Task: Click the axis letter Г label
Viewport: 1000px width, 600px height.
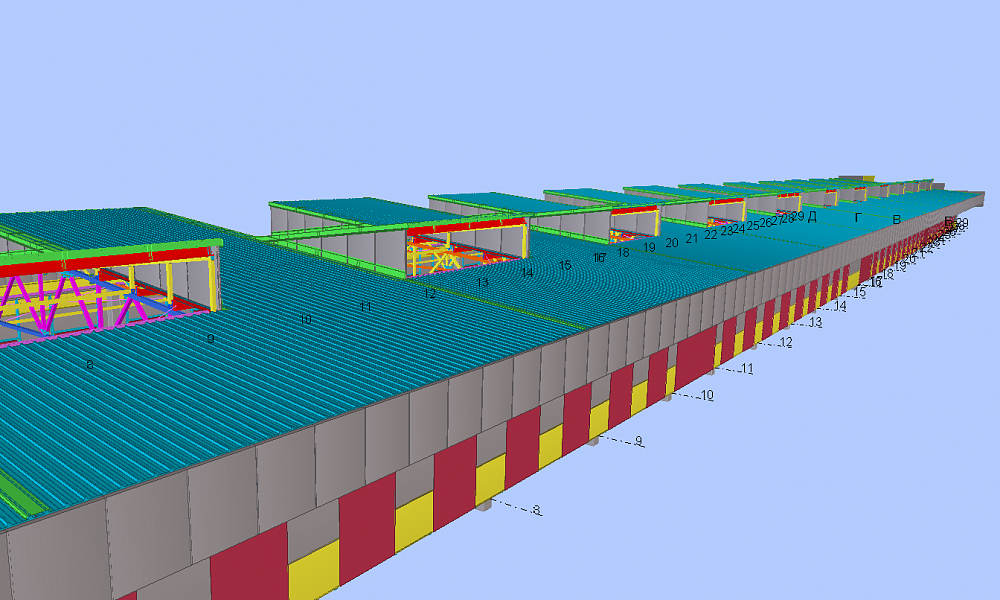Action: point(857,217)
